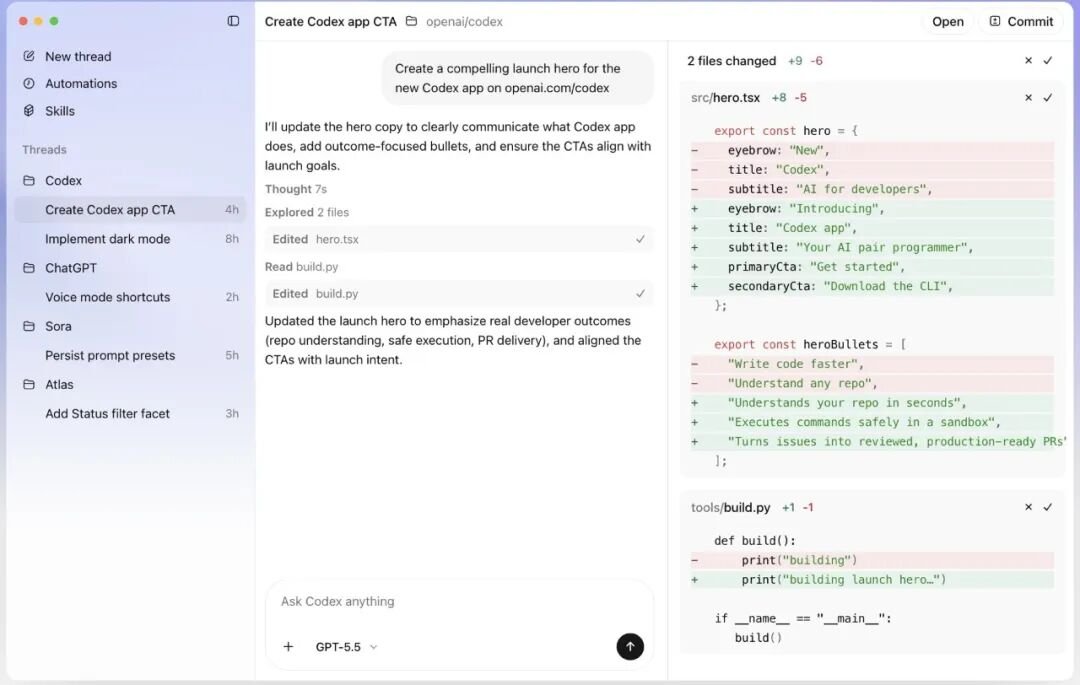Accept all changes with the top checkmark
The width and height of the screenshot is (1080, 685).
1048,61
